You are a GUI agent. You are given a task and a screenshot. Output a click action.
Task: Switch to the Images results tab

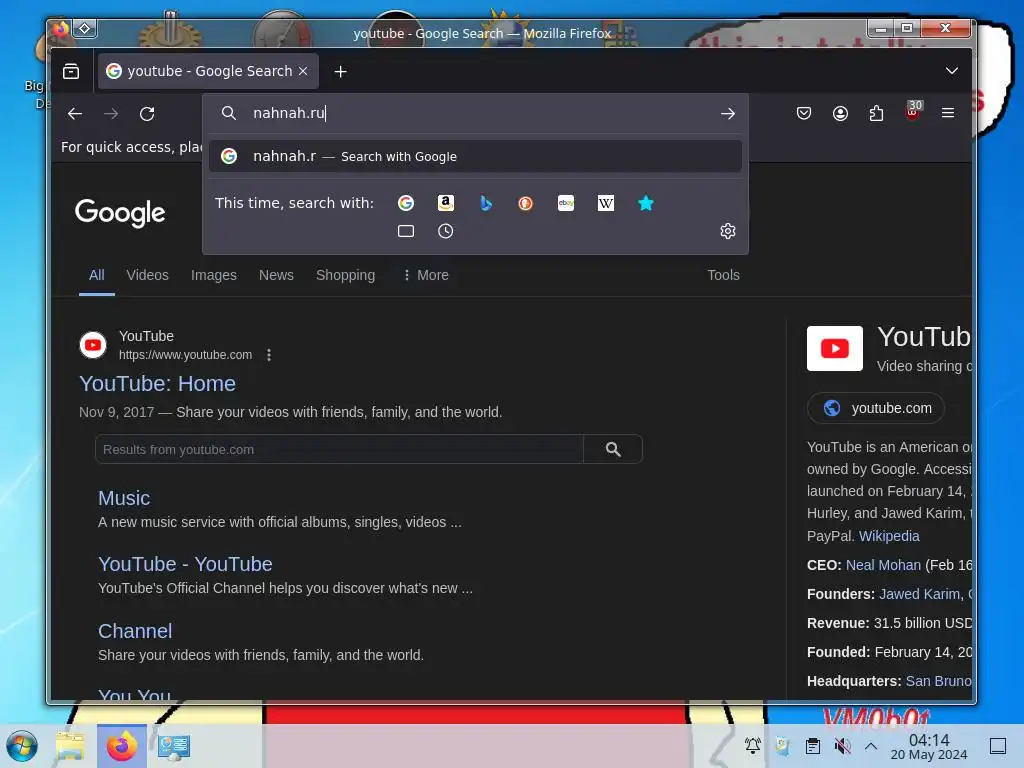tap(214, 275)
